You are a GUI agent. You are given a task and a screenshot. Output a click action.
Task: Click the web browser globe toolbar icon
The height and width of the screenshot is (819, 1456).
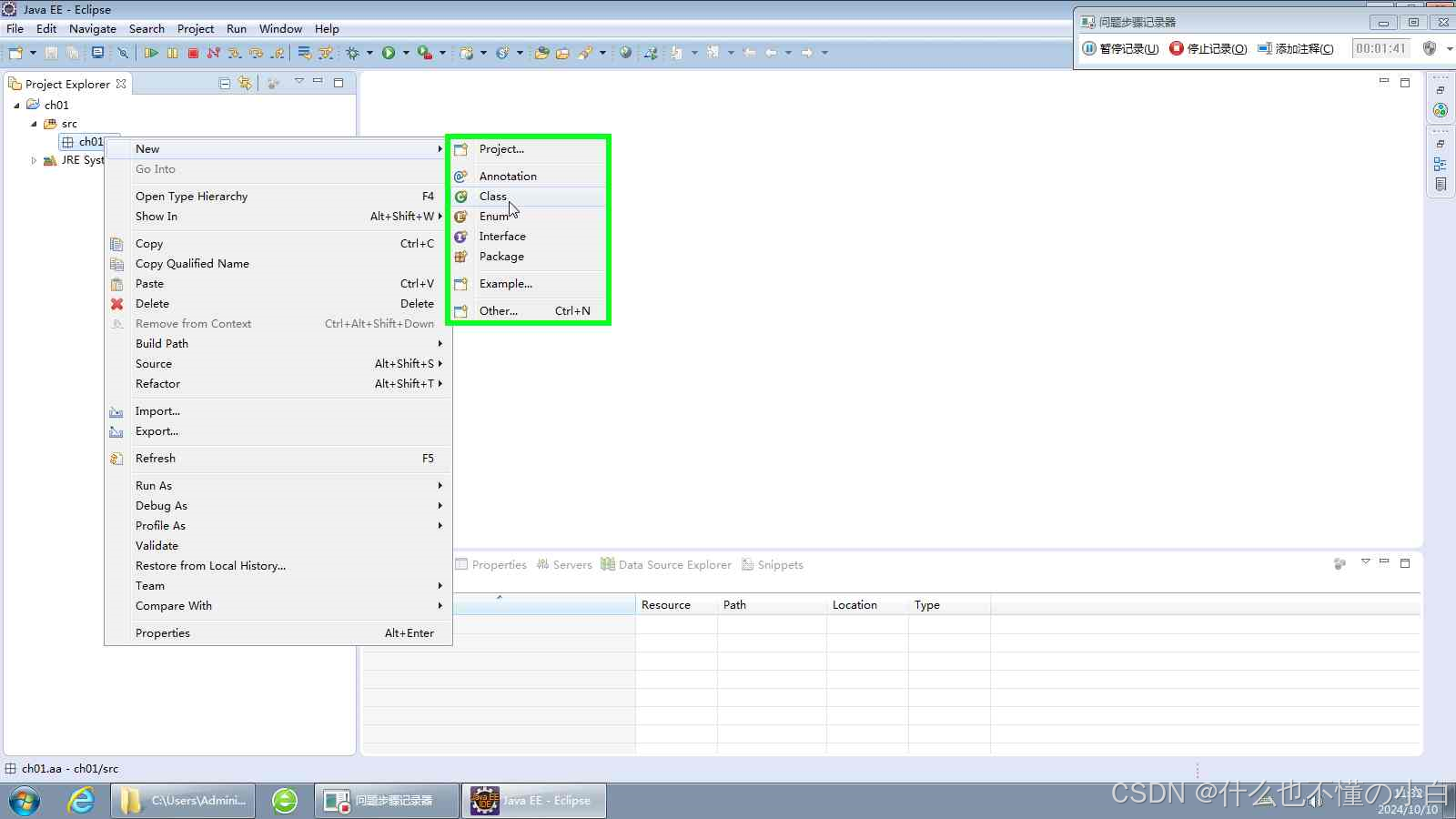[x=626, y=53]
